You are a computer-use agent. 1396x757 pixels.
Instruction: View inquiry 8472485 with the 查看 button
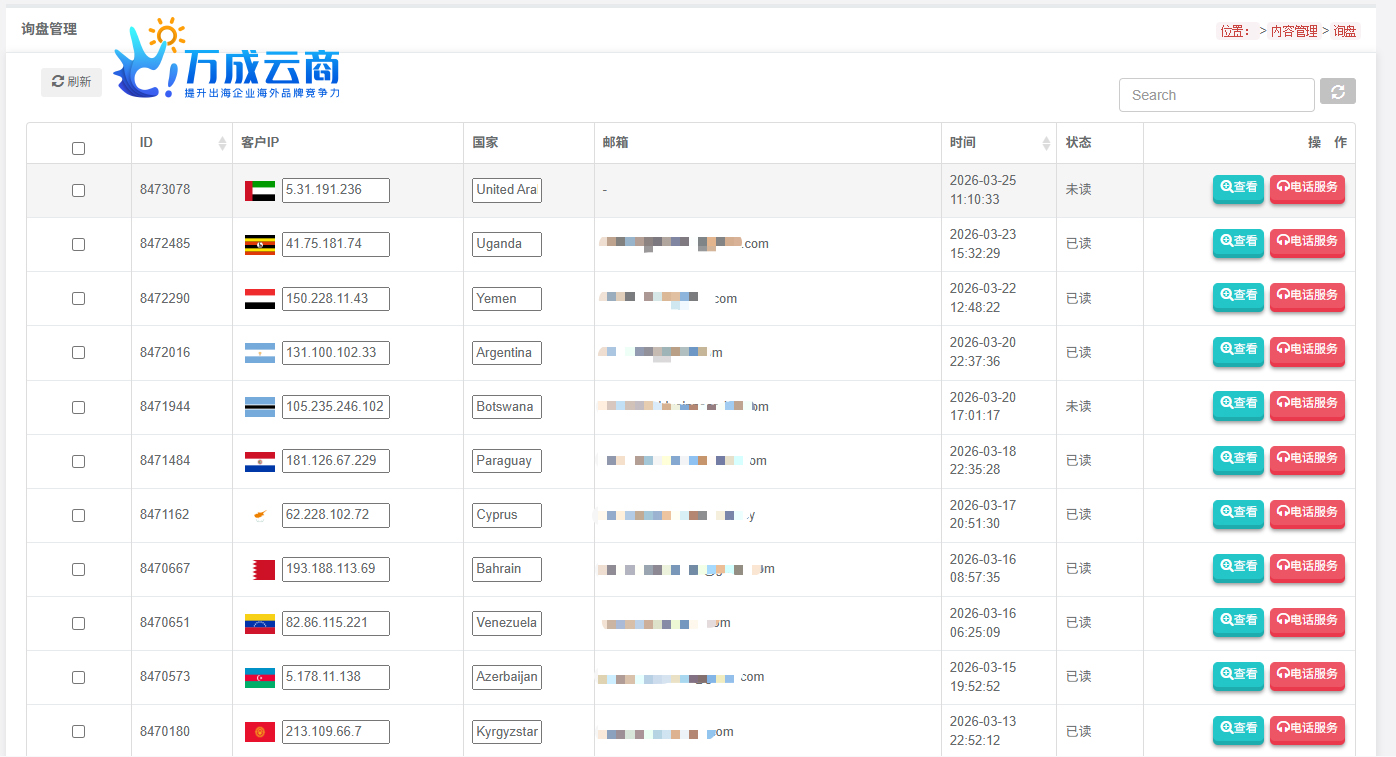(1238, 241)
